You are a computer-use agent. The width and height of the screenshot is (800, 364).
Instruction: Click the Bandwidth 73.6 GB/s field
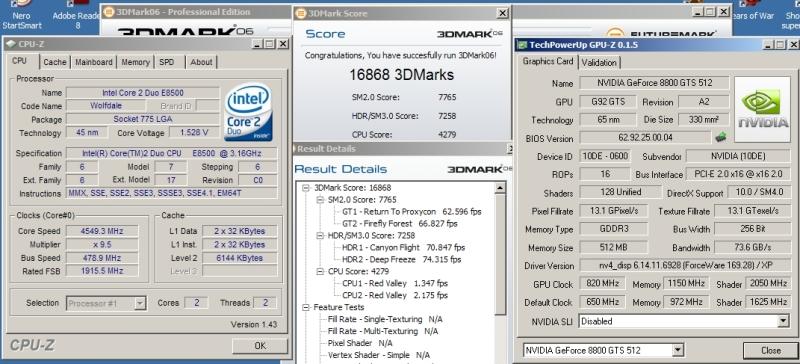(x=752, y=248)
